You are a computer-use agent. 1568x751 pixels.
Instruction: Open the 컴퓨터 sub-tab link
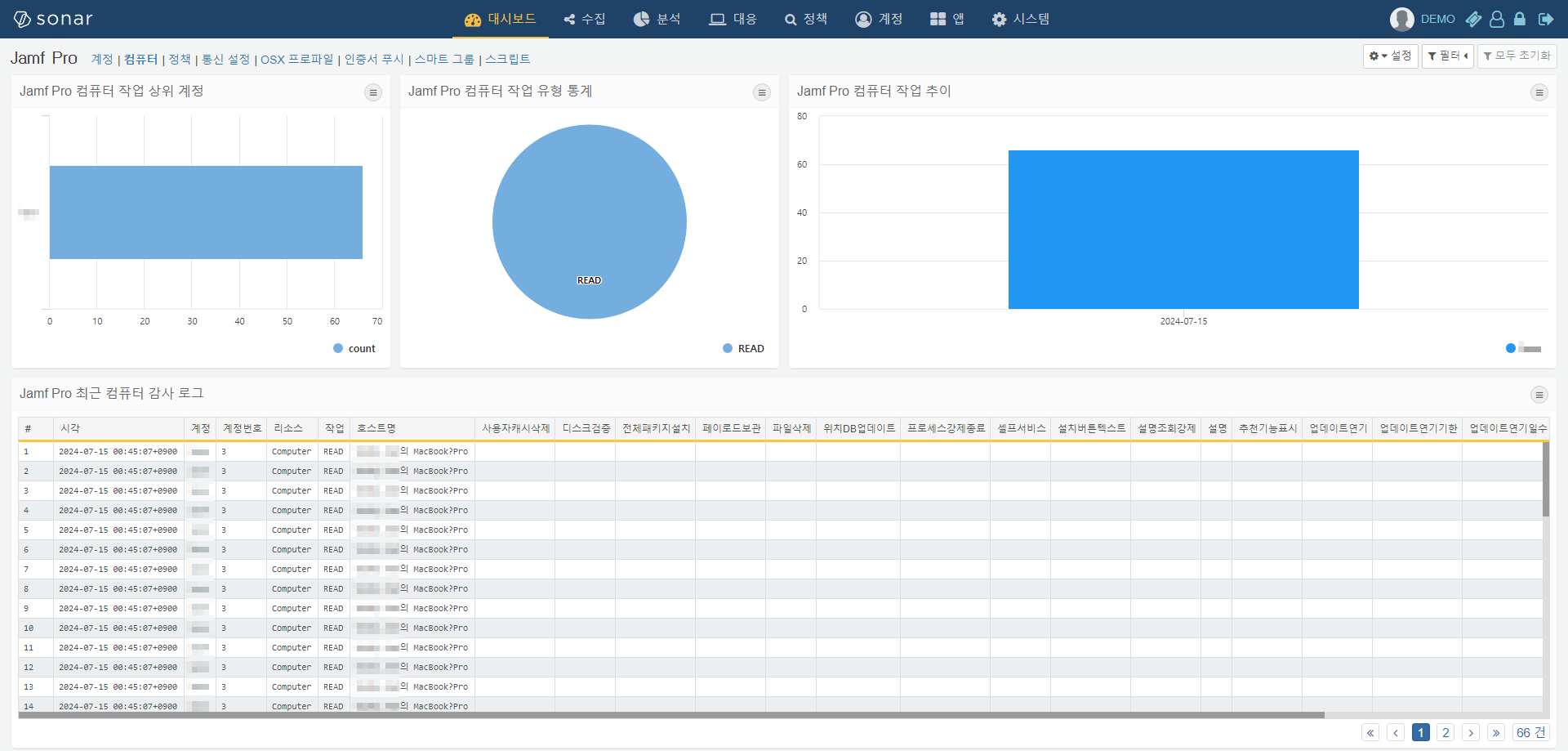pos(140,59)
